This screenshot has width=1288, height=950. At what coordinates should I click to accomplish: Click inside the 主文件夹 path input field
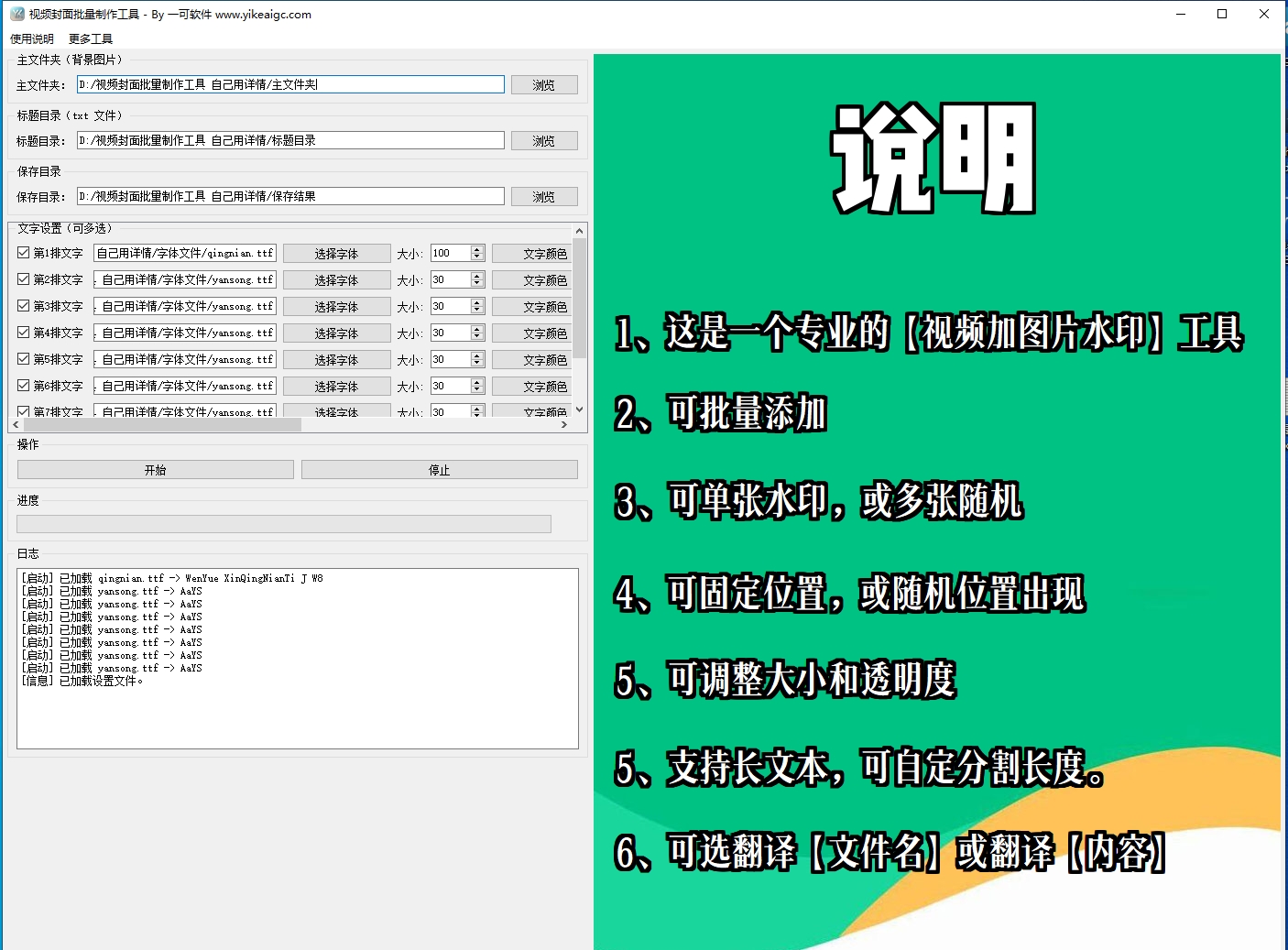(289, 84)
